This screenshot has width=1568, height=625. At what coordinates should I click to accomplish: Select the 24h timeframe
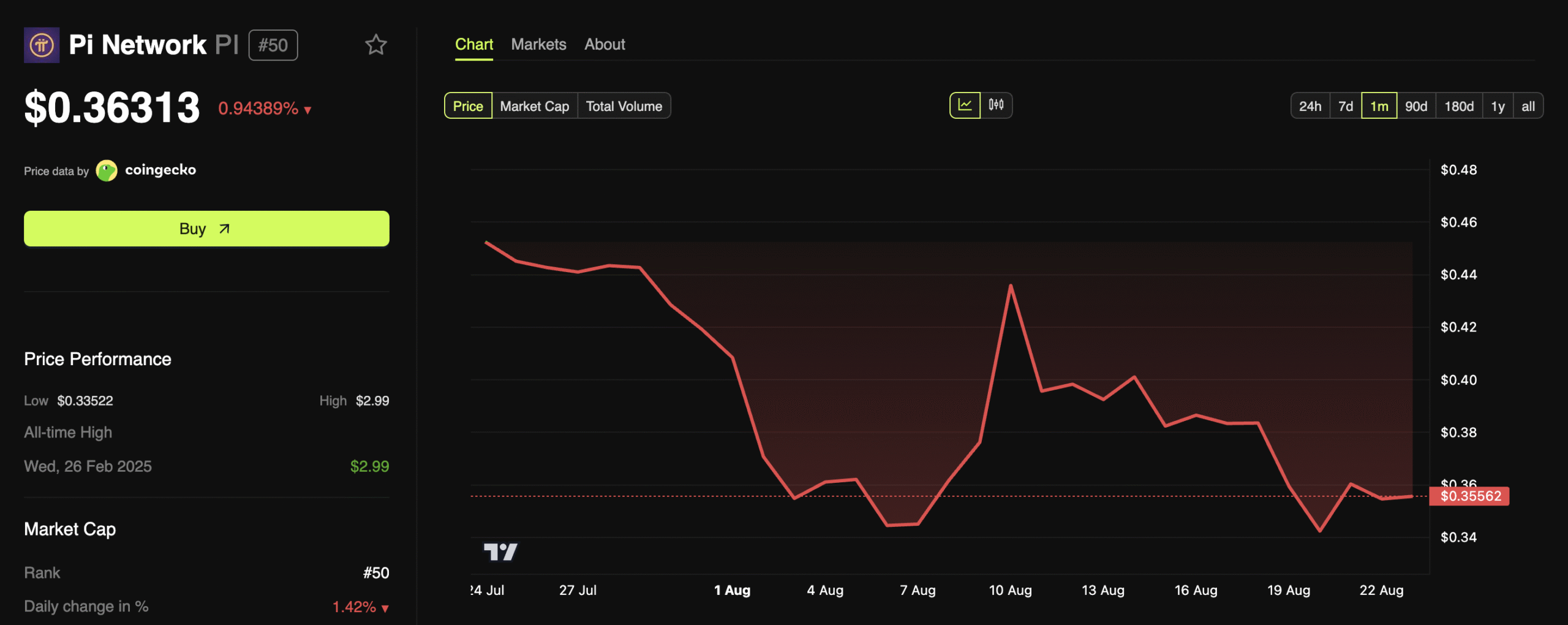pos(1310,105)
